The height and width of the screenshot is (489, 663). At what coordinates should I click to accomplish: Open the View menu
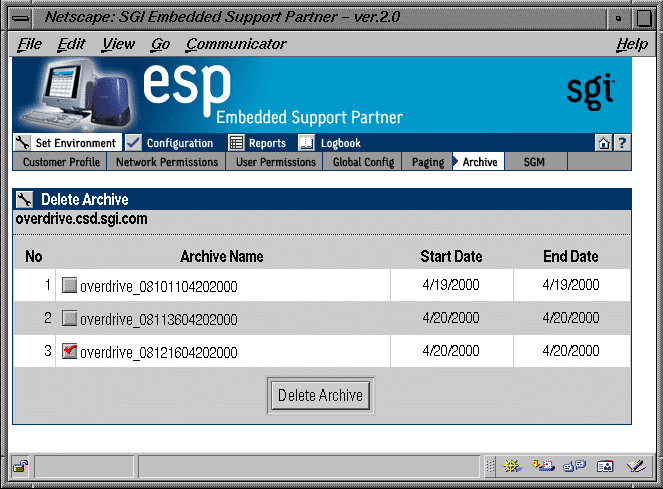click(x=118, y=44)
